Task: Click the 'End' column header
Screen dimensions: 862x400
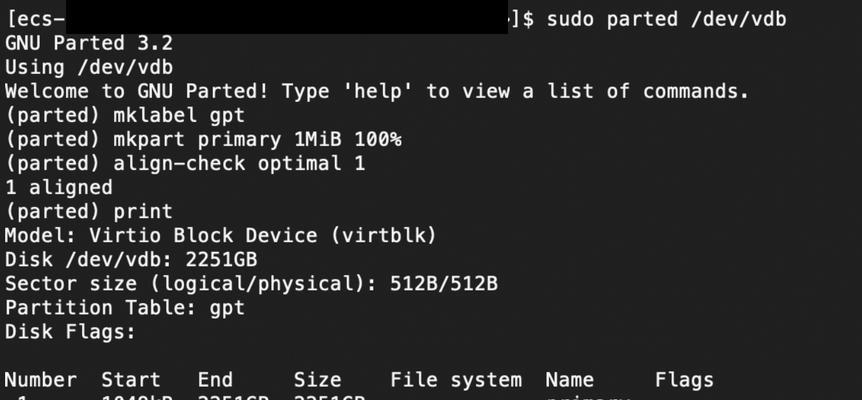Action: [x=216, y=380]
